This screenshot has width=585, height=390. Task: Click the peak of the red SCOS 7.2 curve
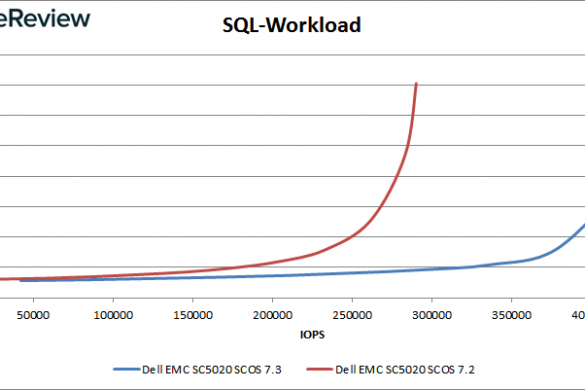(x=416, y=84)
